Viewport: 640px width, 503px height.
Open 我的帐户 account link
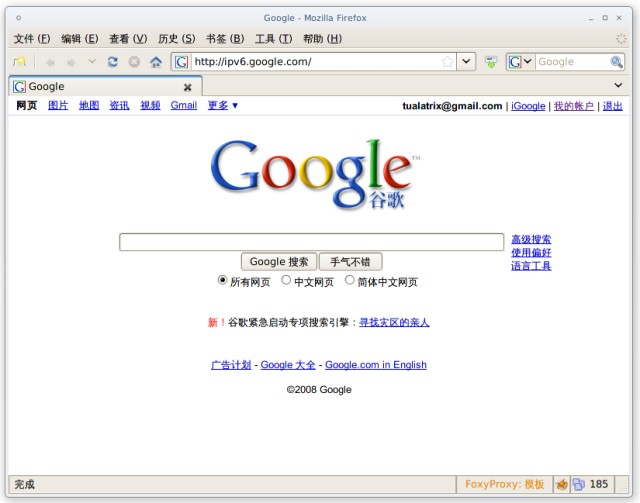[573, 106]
